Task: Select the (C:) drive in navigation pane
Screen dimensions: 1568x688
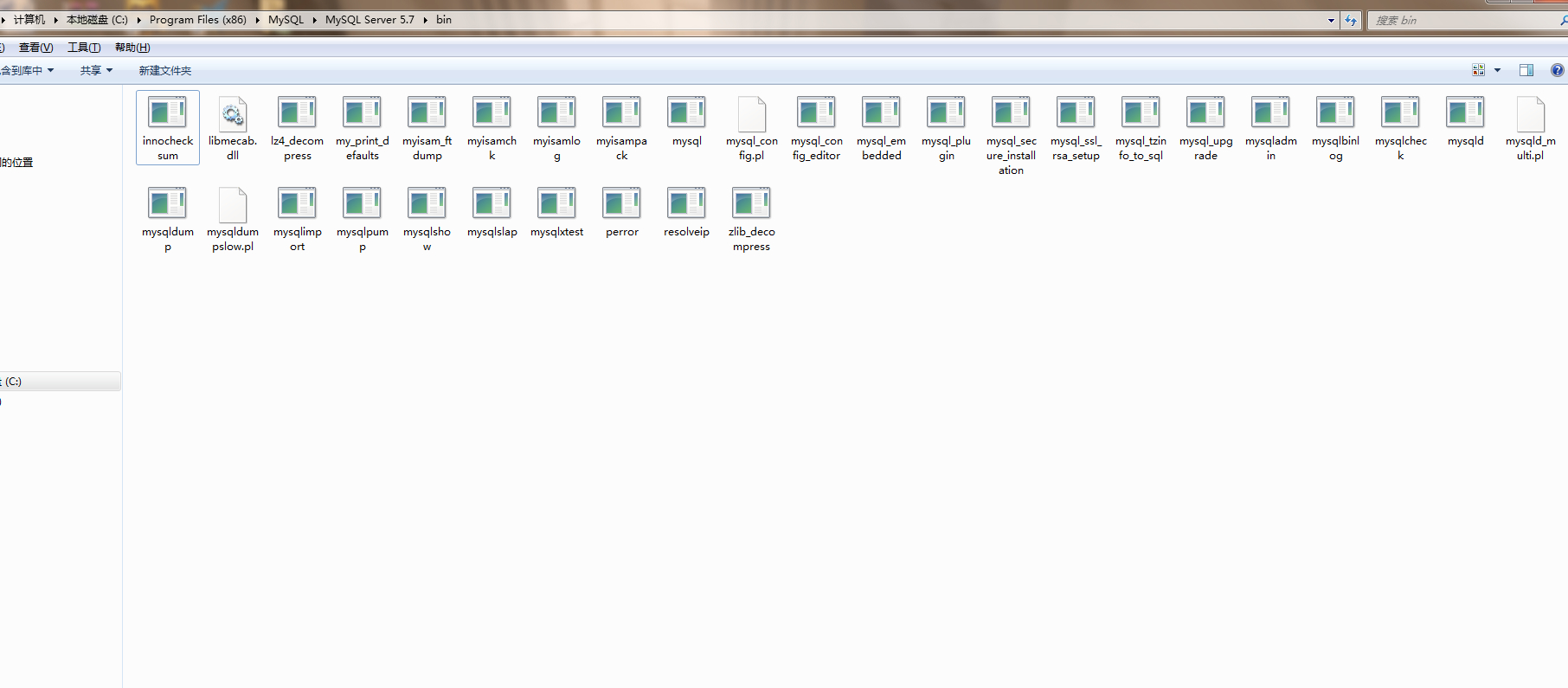Action: pos(61,382)
